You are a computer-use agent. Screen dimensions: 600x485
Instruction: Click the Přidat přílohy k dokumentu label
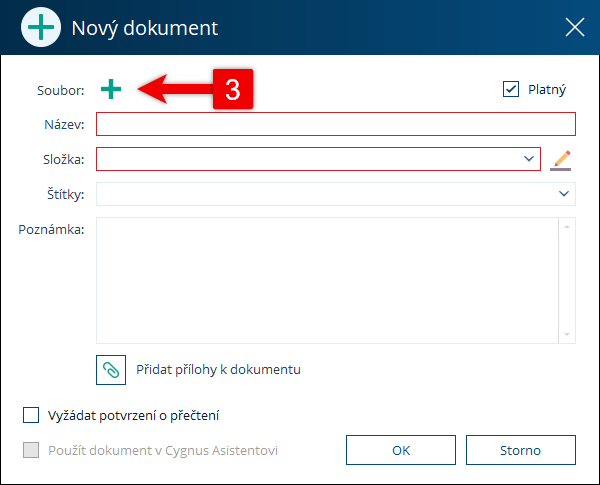click(x=218, y=370)
